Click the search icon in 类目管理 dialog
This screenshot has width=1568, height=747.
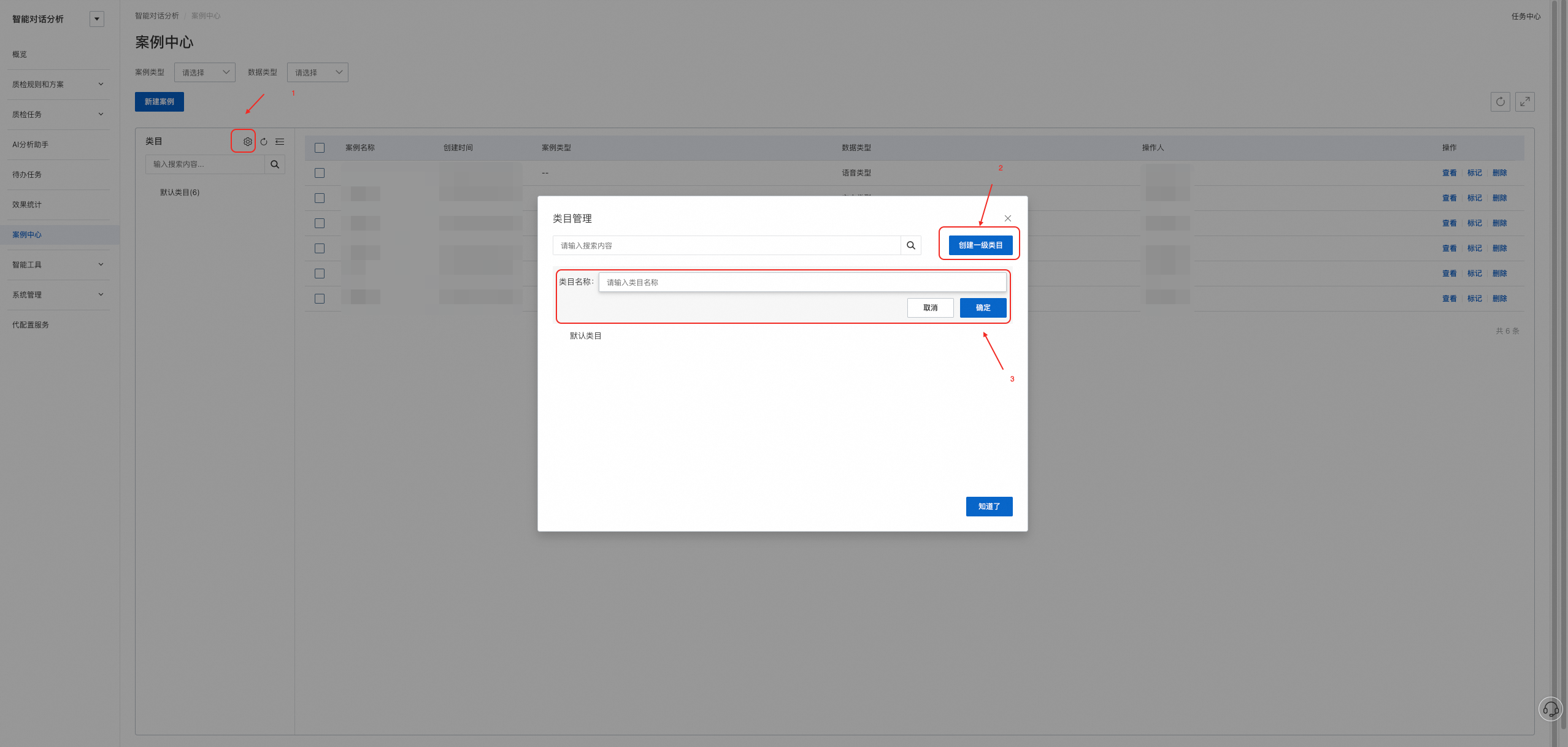click(x=911, y=245)
